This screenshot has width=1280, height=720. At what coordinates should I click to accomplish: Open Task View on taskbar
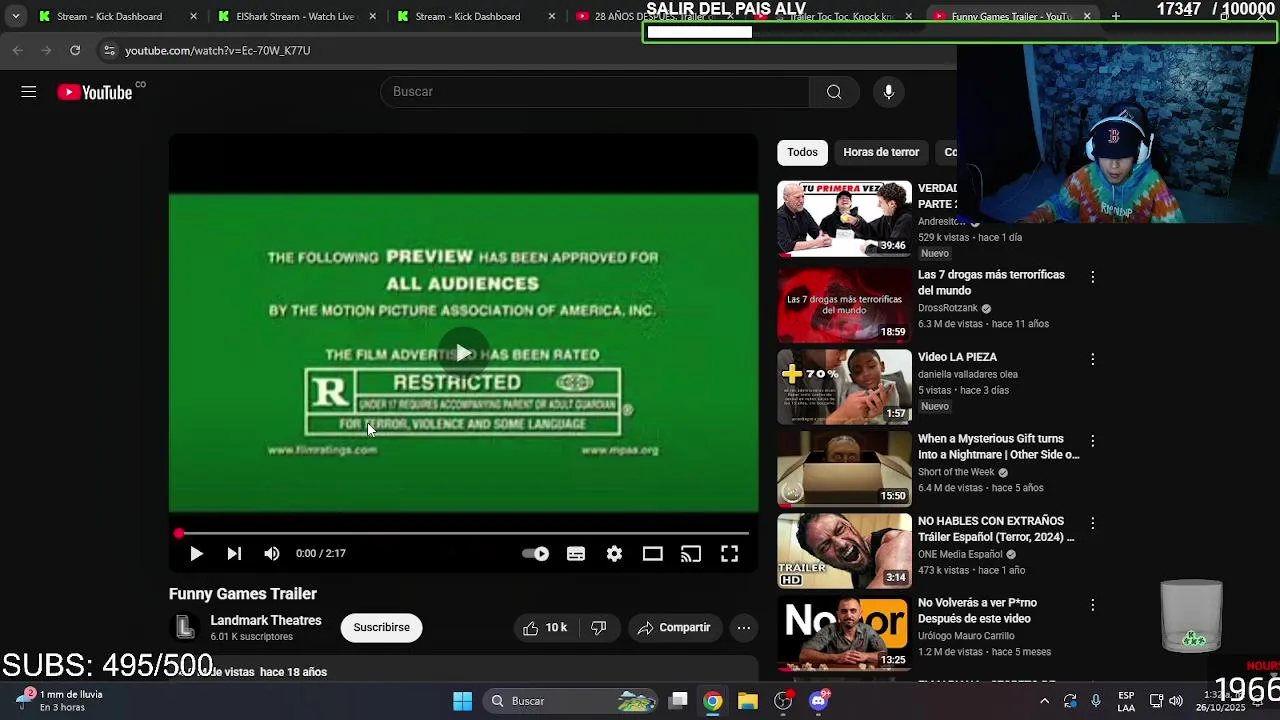click(x=678, y=701)
